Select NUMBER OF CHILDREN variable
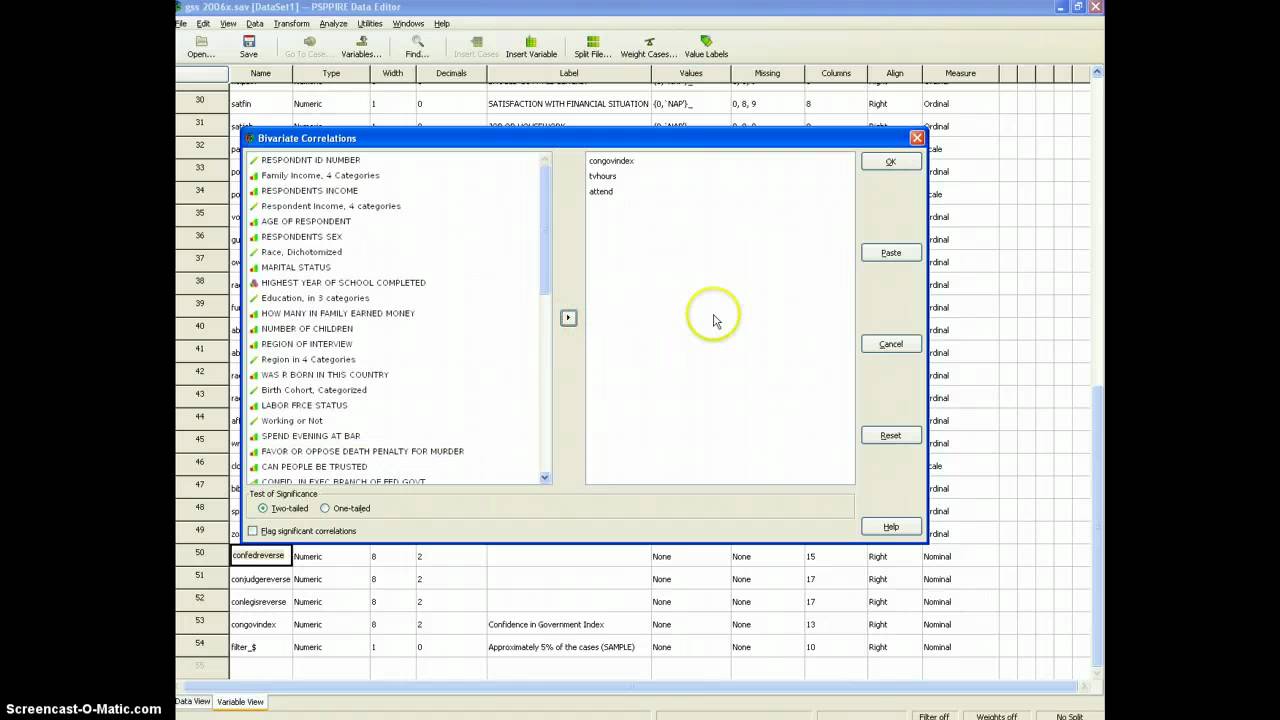 tap(306, 329)
